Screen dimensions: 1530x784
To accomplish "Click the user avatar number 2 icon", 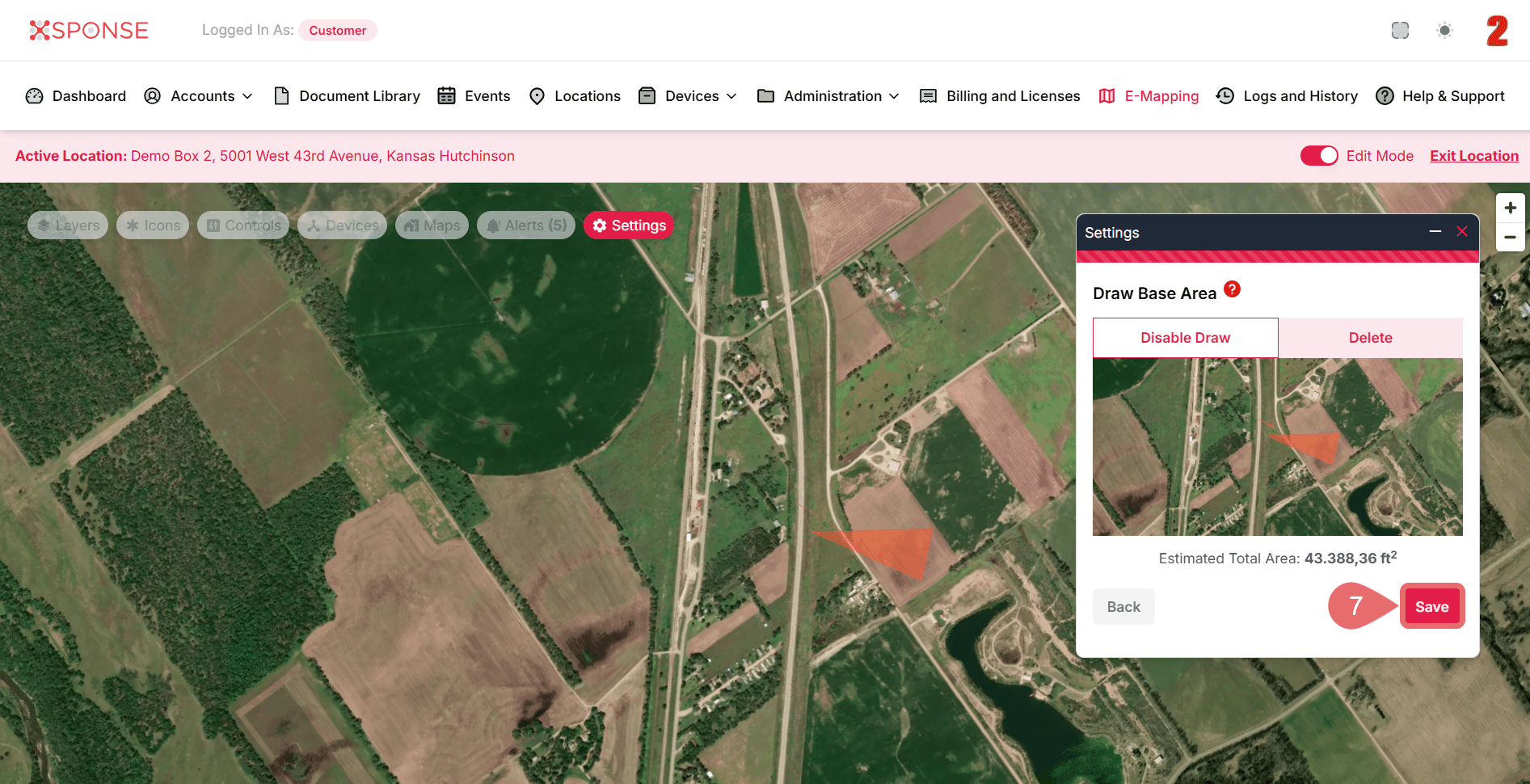I will point(1496,31).
